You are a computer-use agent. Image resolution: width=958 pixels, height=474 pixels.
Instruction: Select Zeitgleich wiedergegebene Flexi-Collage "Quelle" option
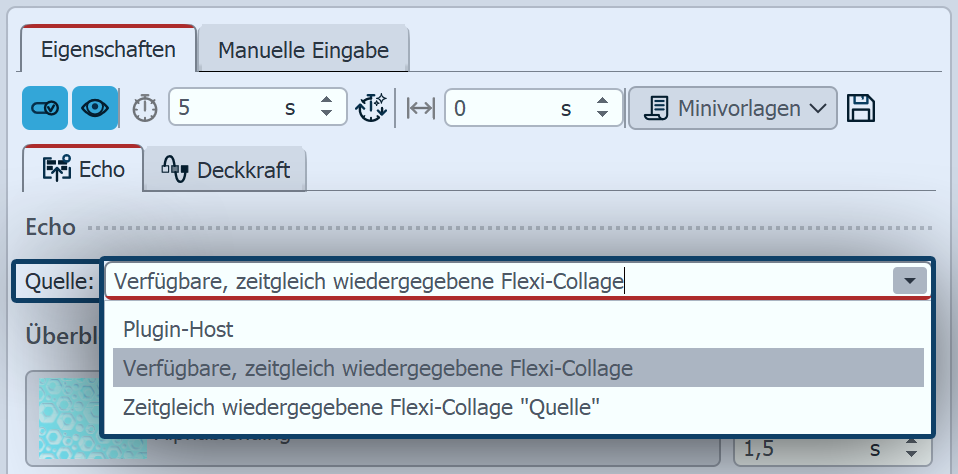361,407
